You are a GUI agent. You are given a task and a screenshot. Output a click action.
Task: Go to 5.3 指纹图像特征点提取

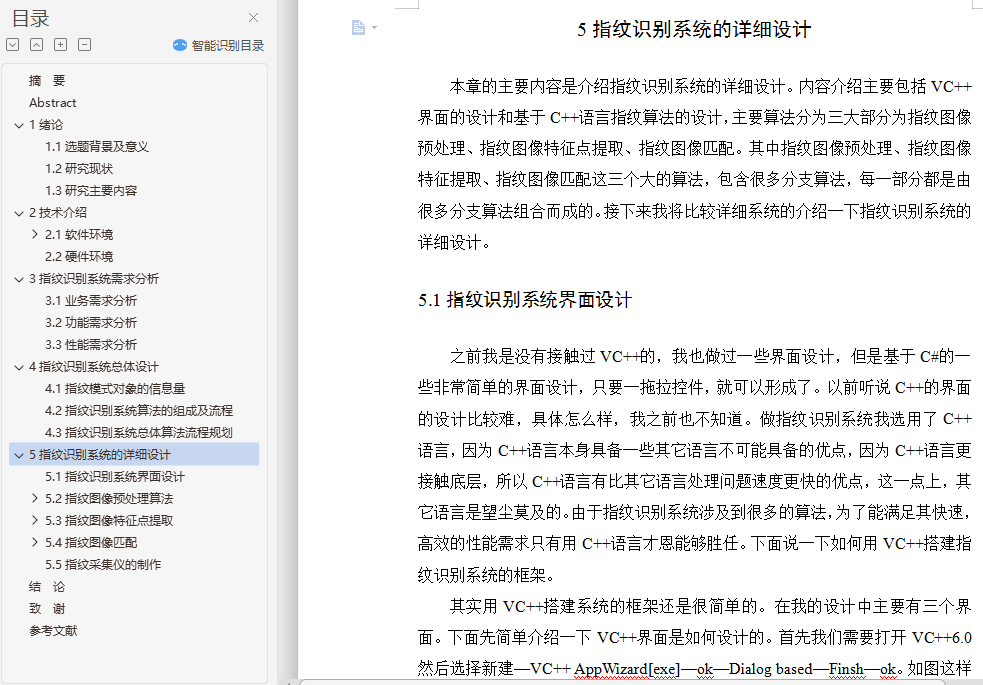tap(109, 520)
